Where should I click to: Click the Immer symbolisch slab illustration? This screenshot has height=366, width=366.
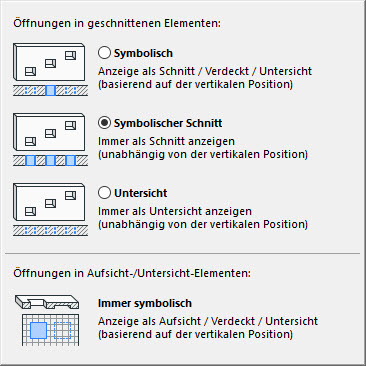[47, 320]
